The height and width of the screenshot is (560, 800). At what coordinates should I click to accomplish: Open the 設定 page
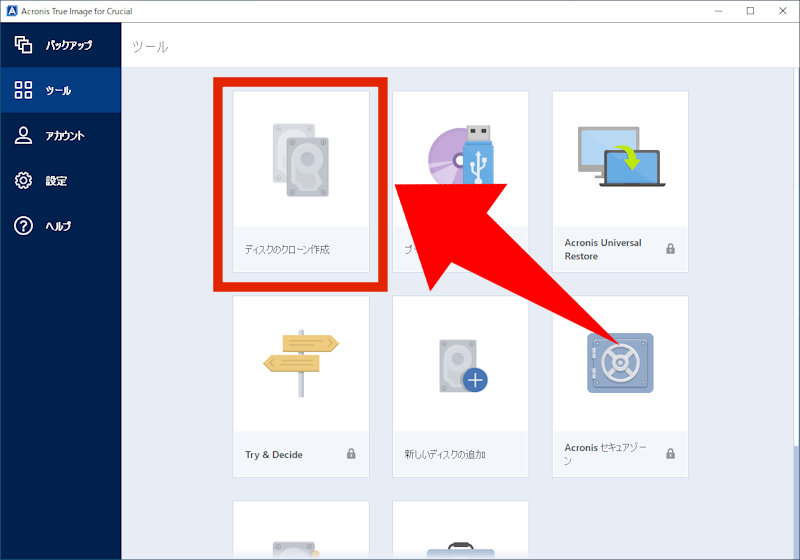pyautogui.click(x=61, y=181)
